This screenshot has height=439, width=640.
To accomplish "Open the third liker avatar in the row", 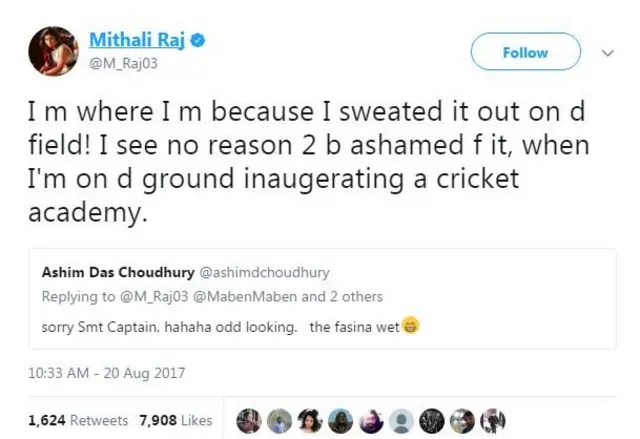I will click(311, 421).
